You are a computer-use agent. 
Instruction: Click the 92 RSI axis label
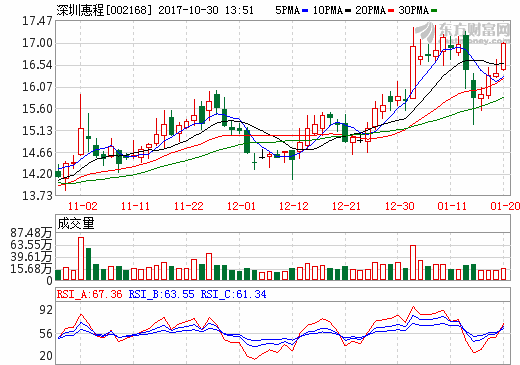pos(46,310)
